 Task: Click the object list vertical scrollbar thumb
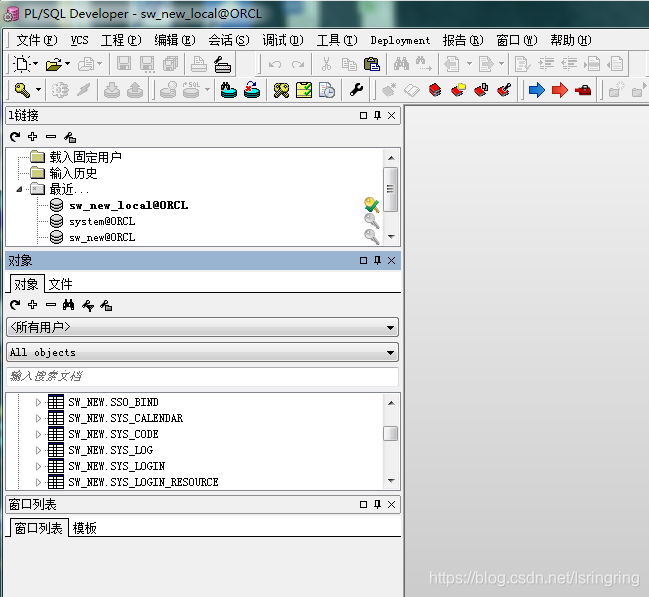(x=390, y=433)
